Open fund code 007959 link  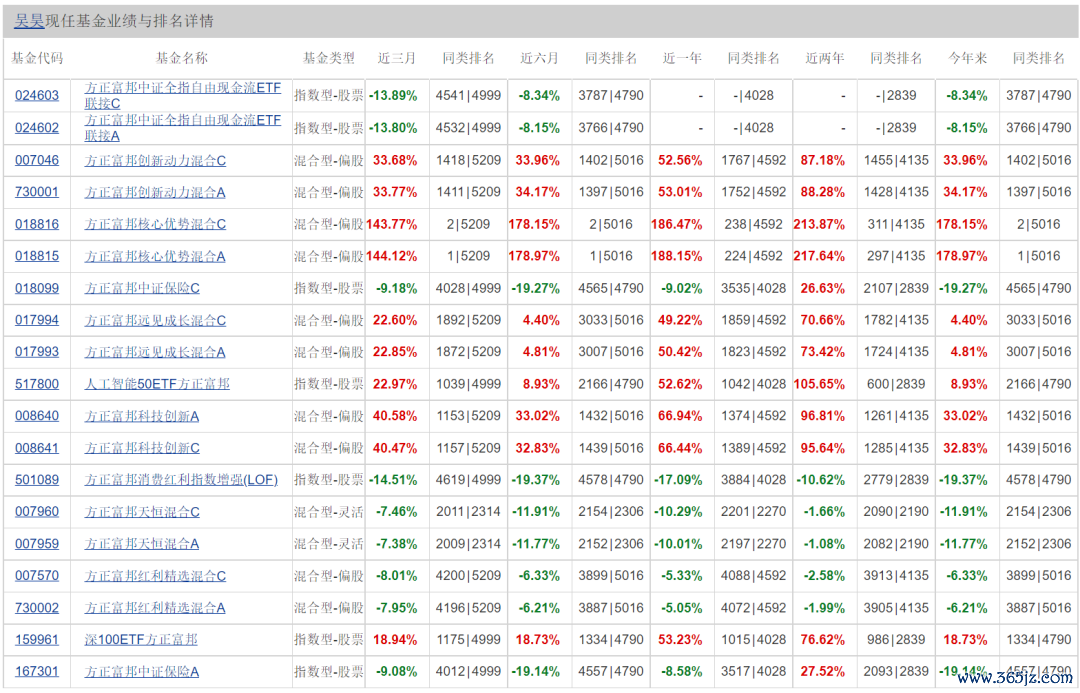pos(37,544)
